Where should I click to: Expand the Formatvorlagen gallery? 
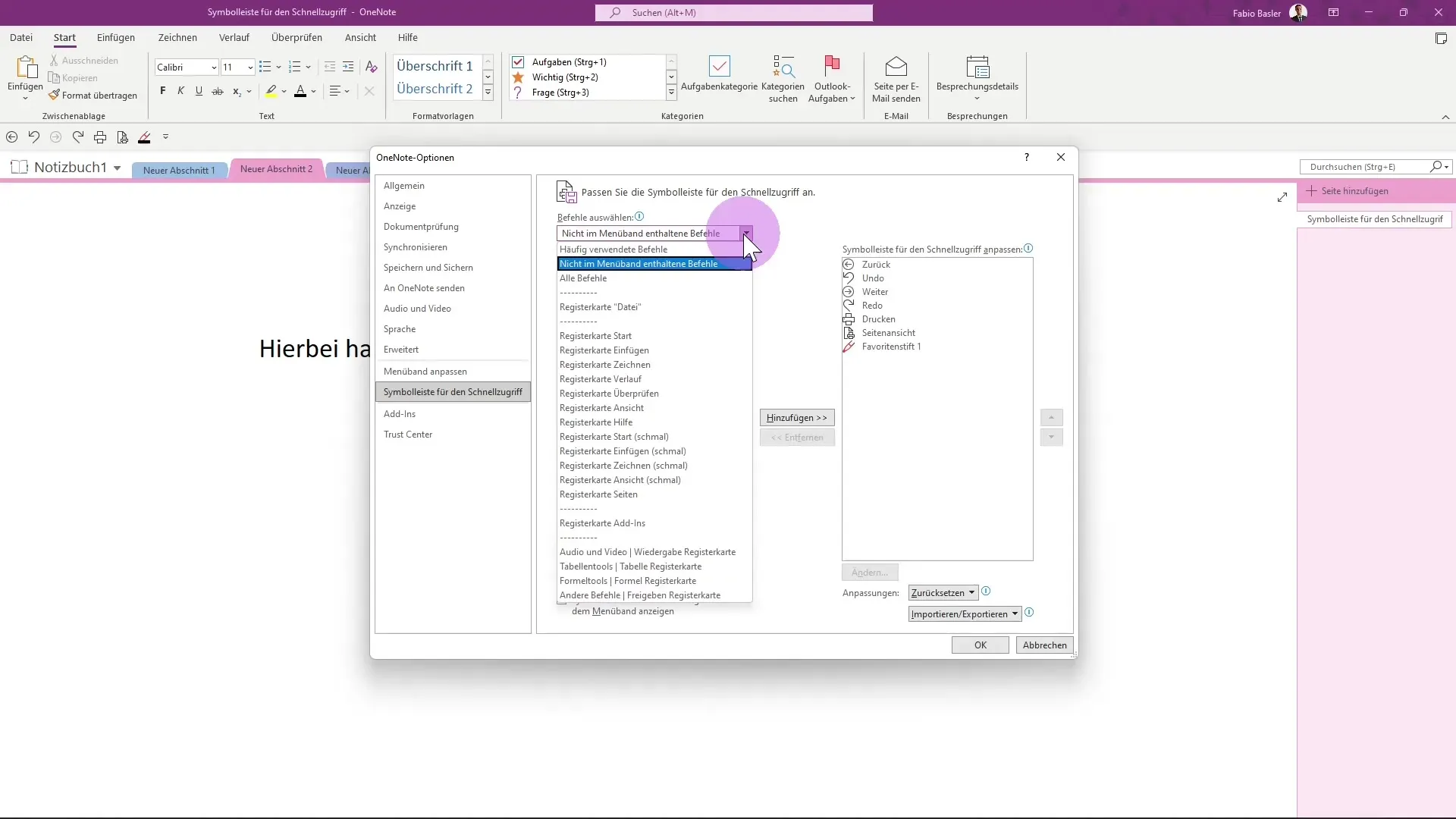pyautogui.click(x=488, y=93)
